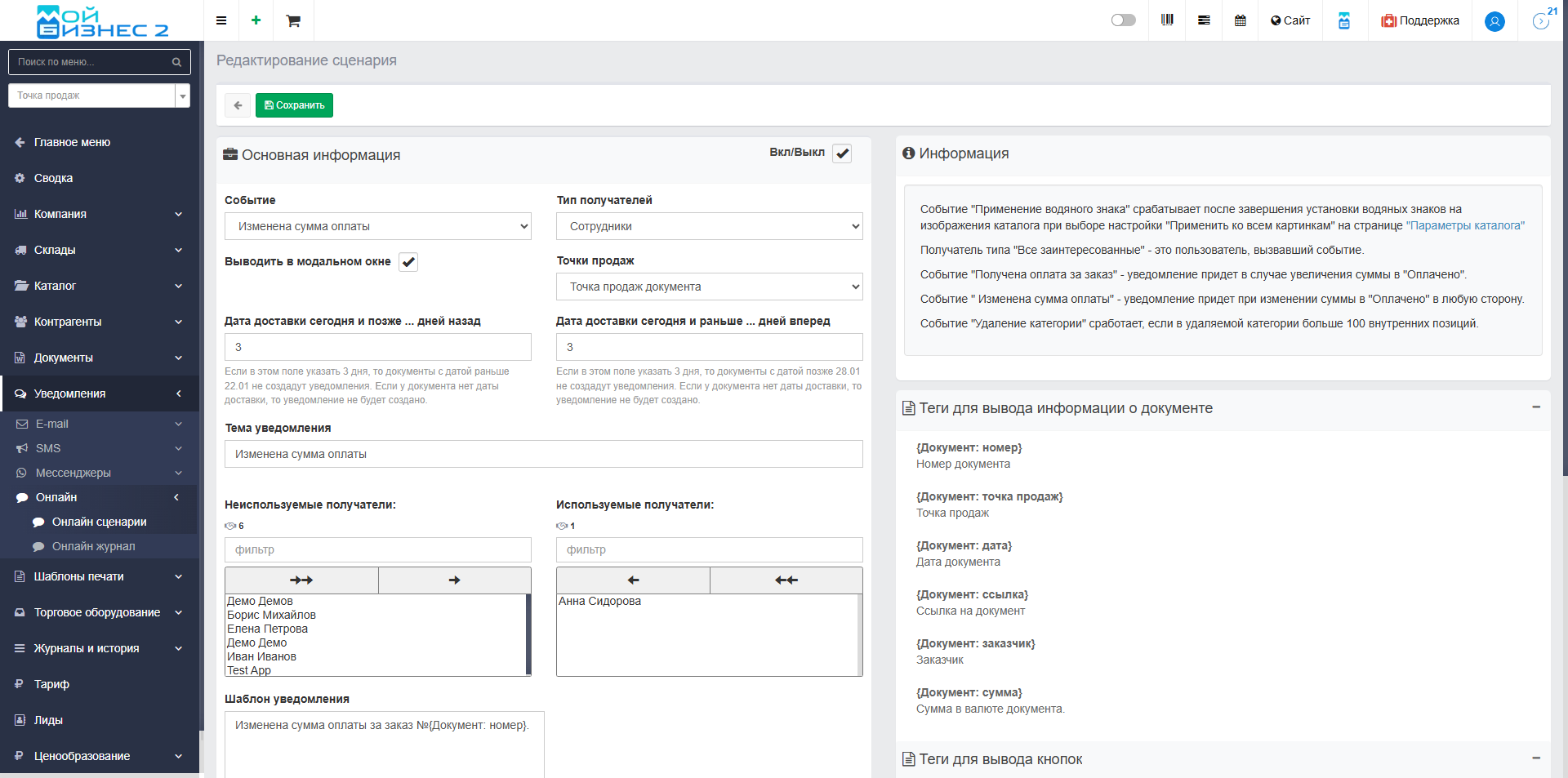This screenshot has height=778, width=1568.
Task: Open the Тип получателей dropdown
Action: click(x=709, y=226)
